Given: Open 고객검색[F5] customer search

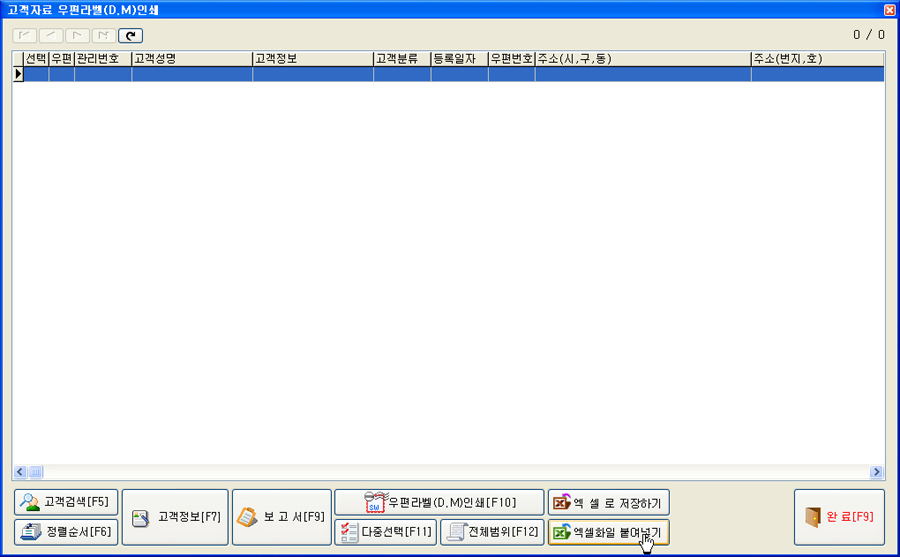Looking at the screenshot, I should click(x=66, y=502).
